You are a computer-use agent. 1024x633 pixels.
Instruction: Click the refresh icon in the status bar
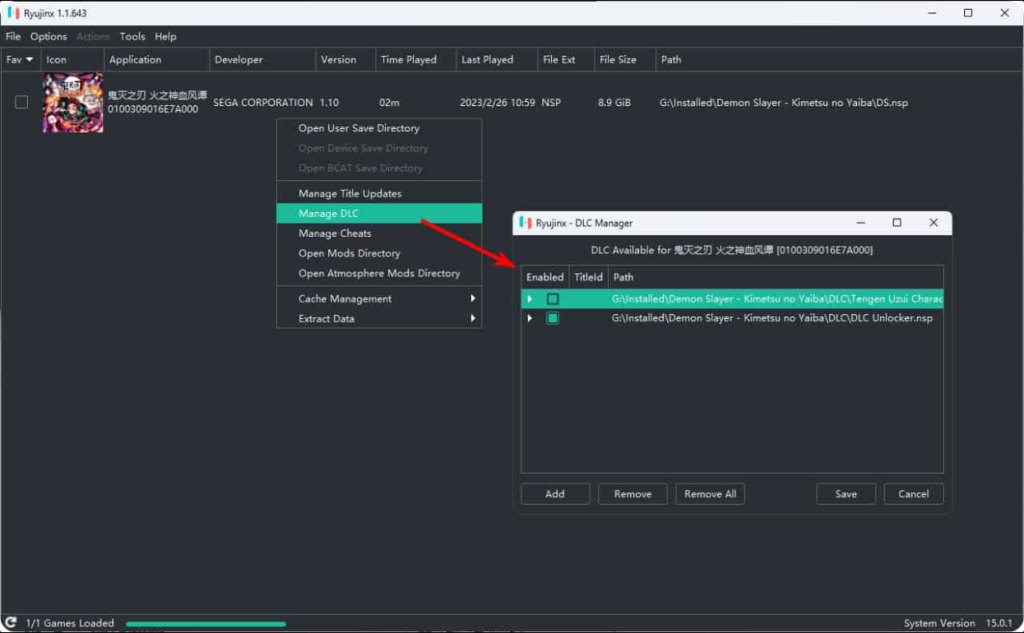click(11, 623)
